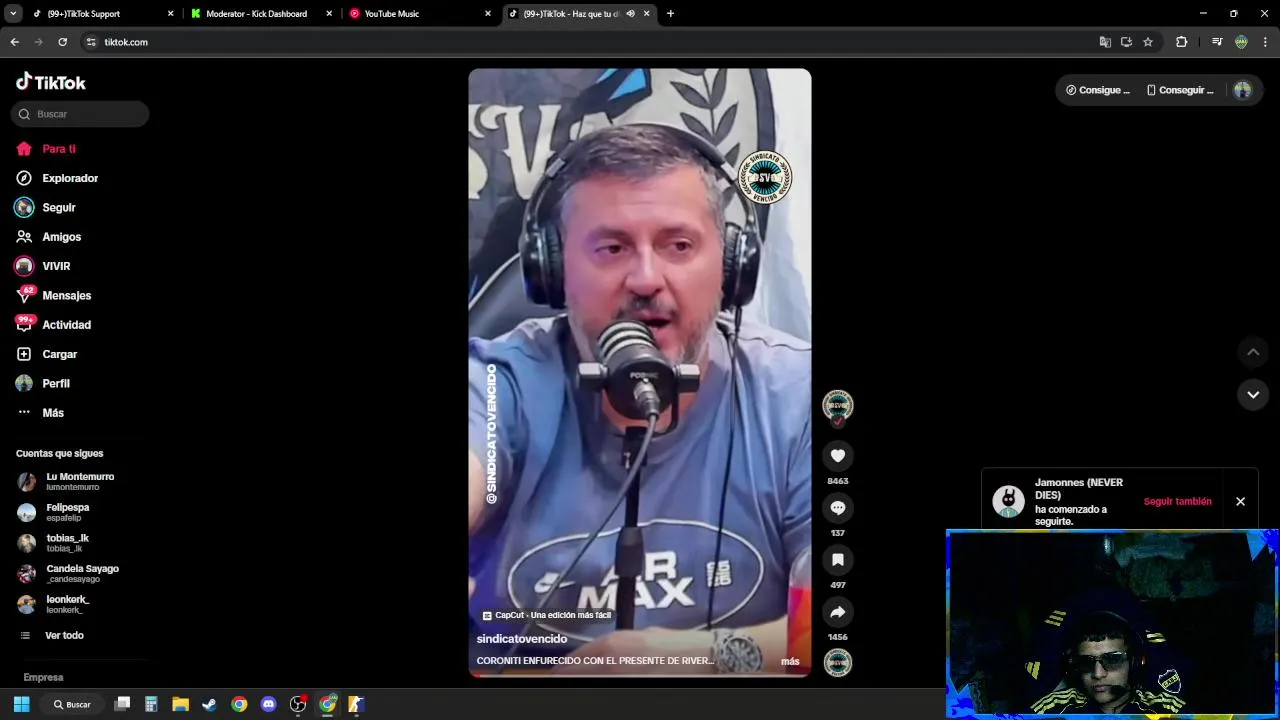Viewport: 1280px width, 720px height.
Task: Go to previous video with up arrow
Action: pos(1253,352)
